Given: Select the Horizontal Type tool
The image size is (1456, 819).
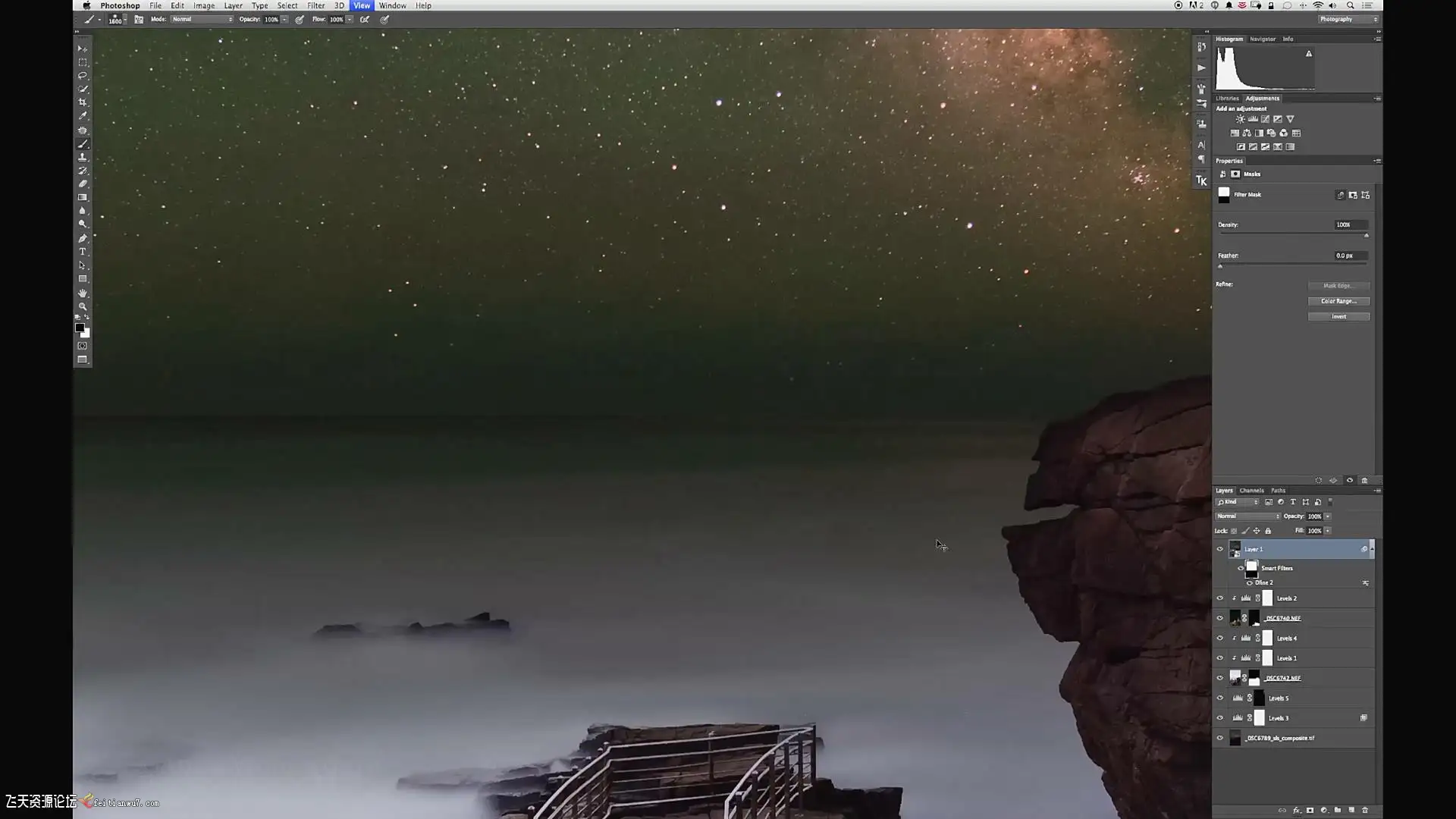Looking at the screenshot, I should point(83,252).
